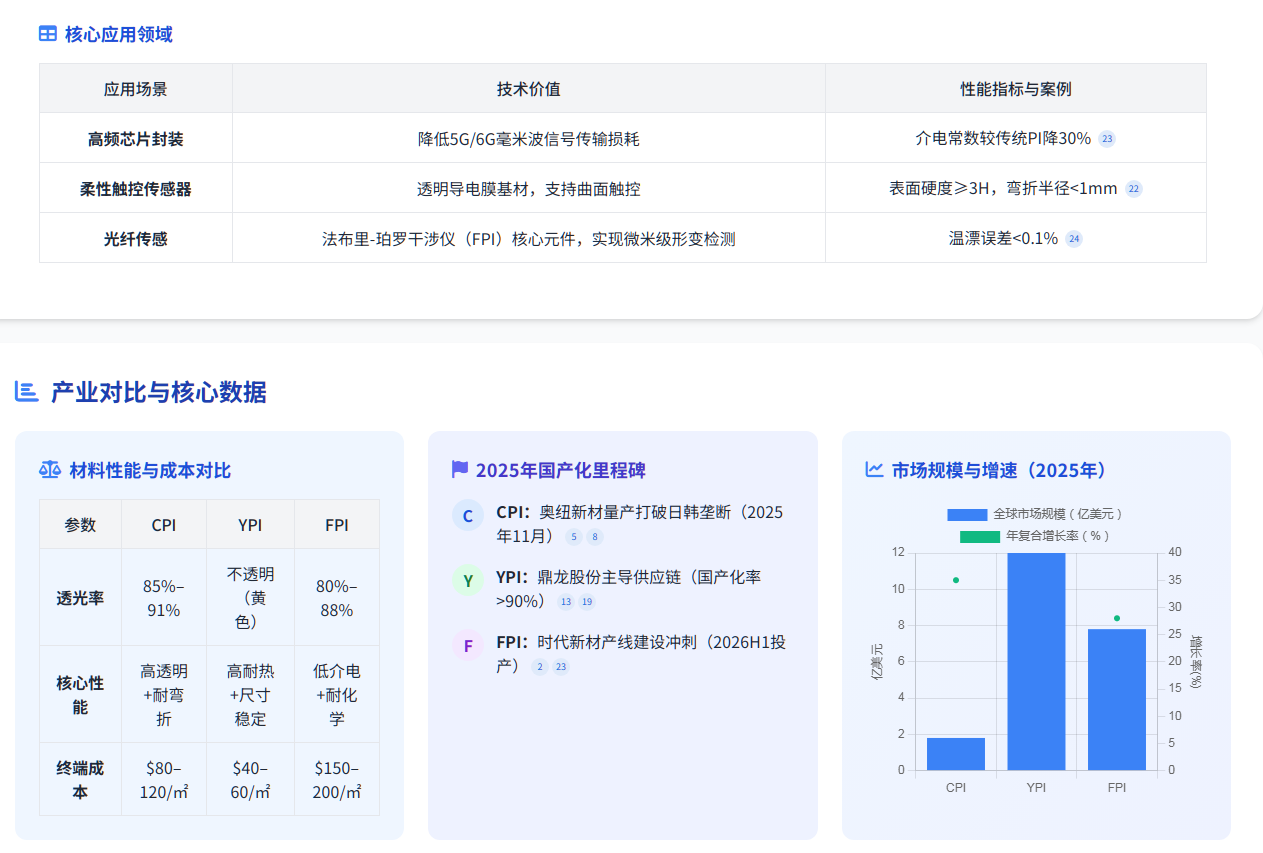Open citation 22 after 弯折半径<1mm
1263x853 pixels.
click(1133, 189)
